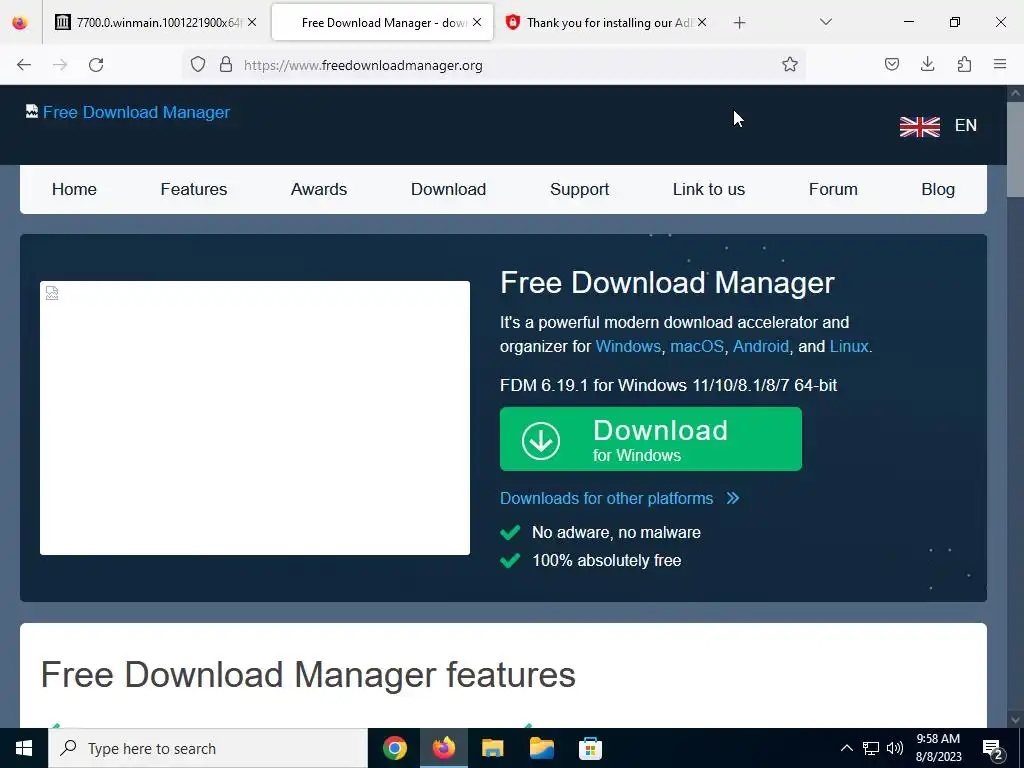Open the EN language dropdown
The width and height of the screenshot is (1024, 768).
click(965, 125)
